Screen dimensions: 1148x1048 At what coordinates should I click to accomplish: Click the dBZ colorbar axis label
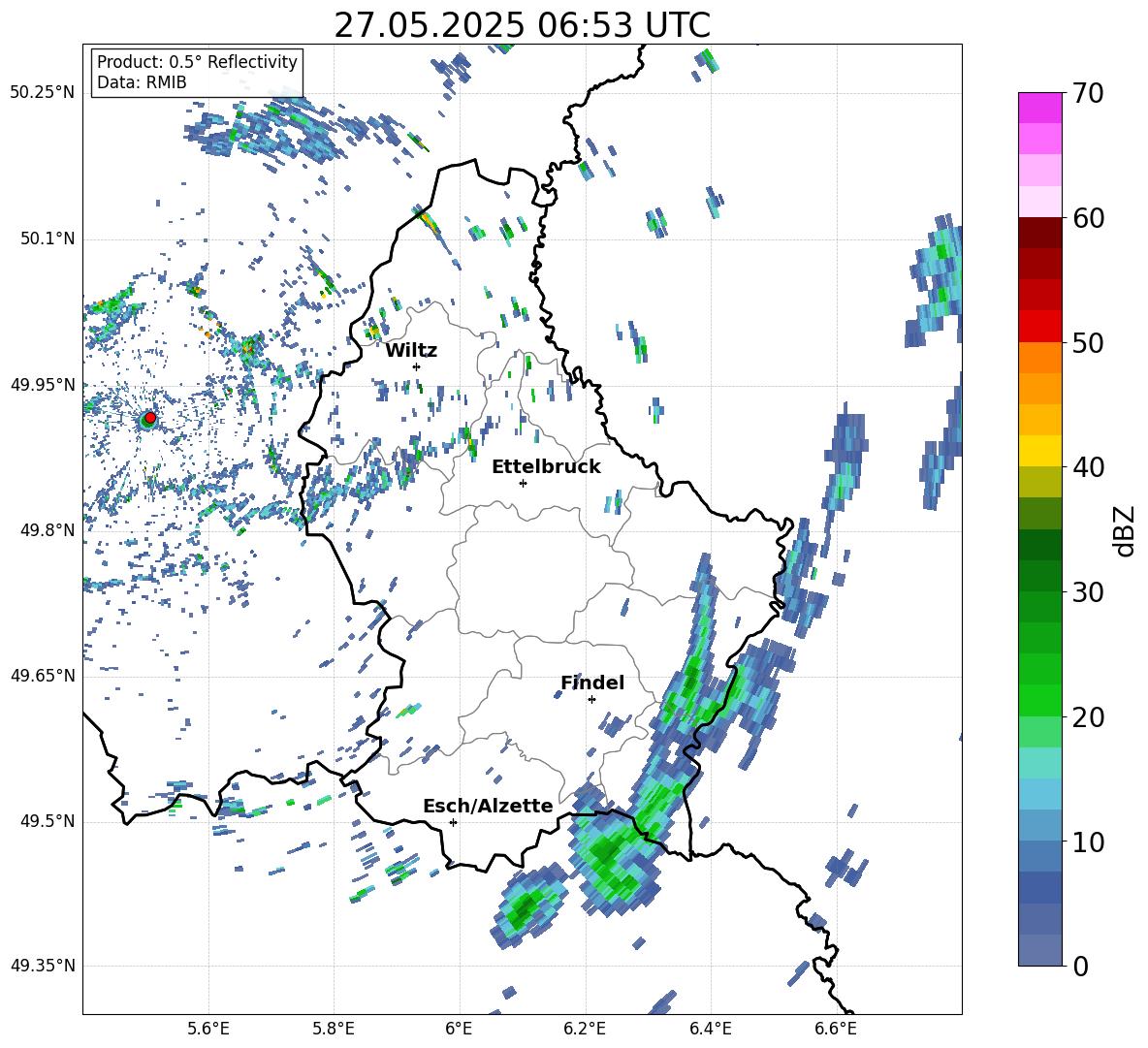point(1126,530)
